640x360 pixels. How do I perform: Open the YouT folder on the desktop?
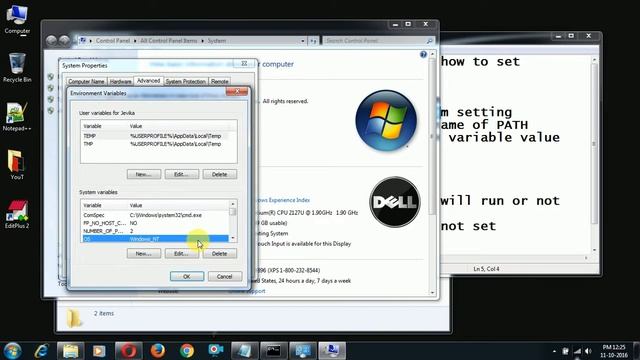[x=16, y=165]
